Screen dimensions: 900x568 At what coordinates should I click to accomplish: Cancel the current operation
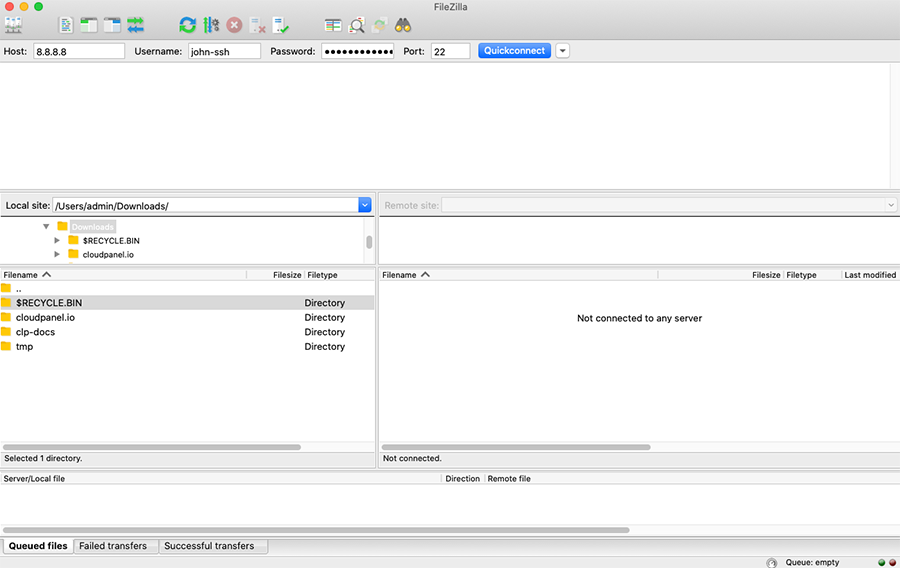(234, 25)
